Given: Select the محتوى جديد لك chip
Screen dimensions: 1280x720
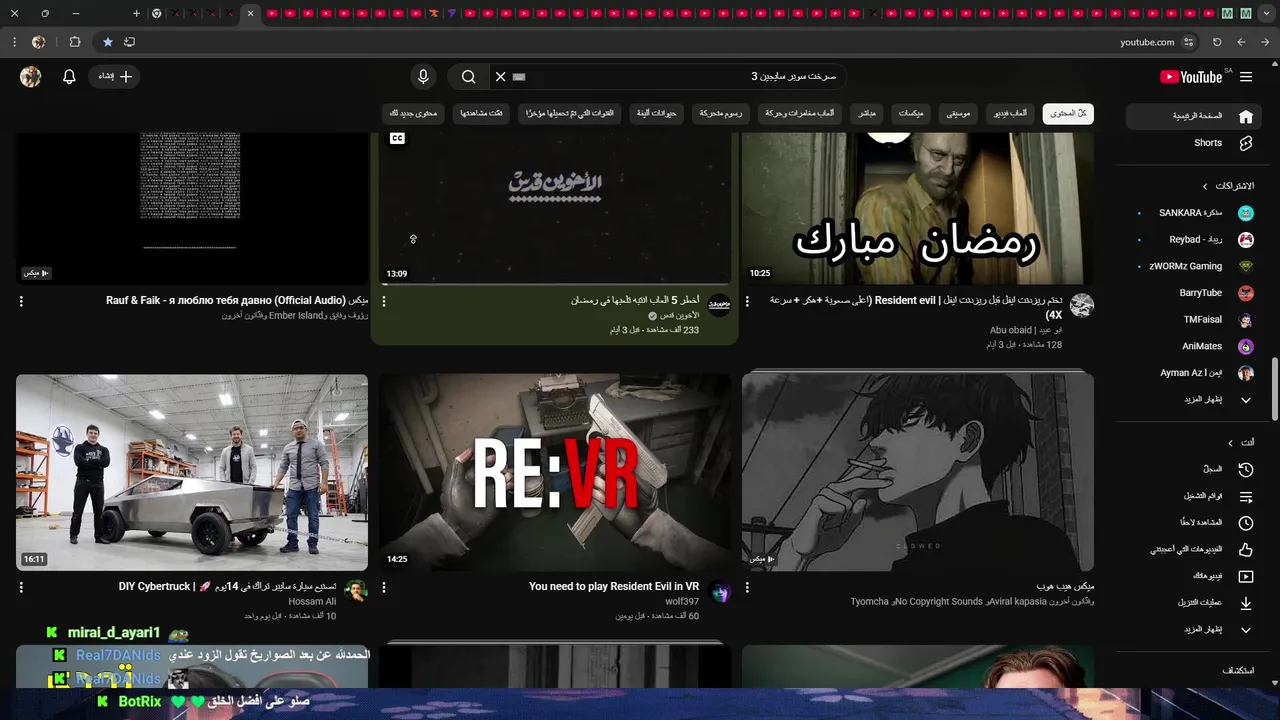Looking at the screenshot, I should [413, 114].
